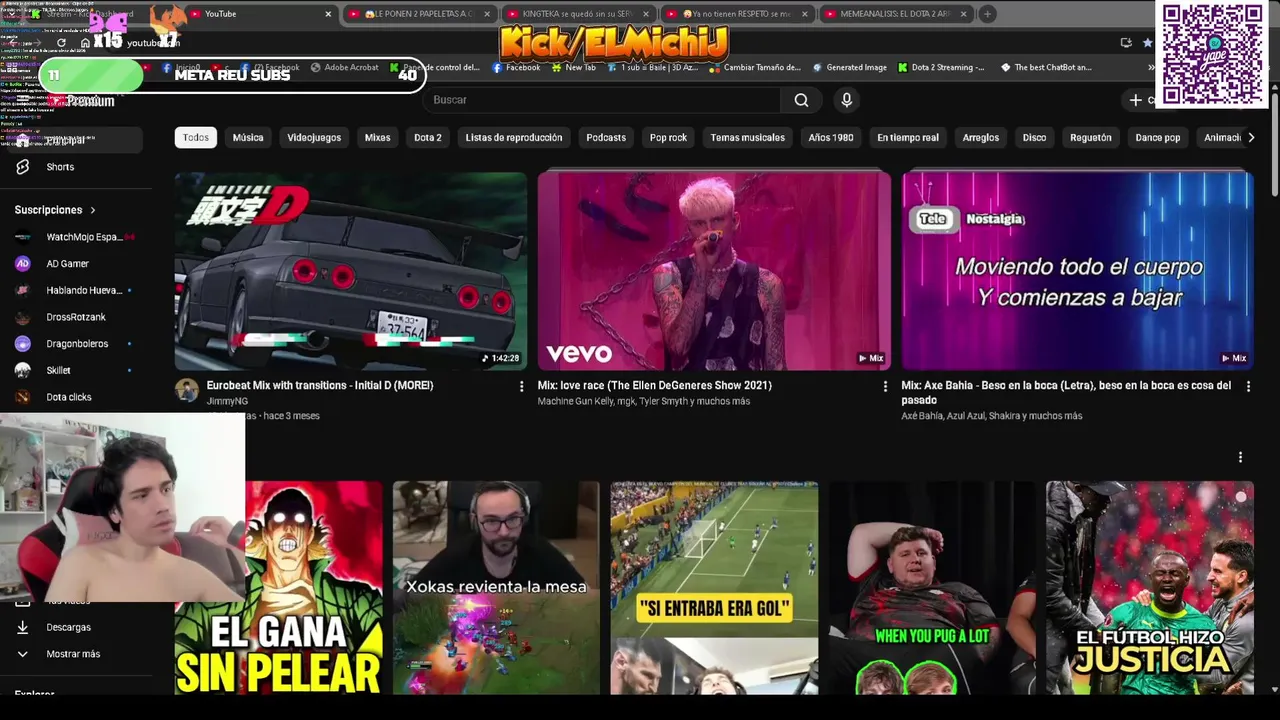This screenshot has height=720, width=1280.
Task: Select the Mixes filter chip
Action: (377, 137)
